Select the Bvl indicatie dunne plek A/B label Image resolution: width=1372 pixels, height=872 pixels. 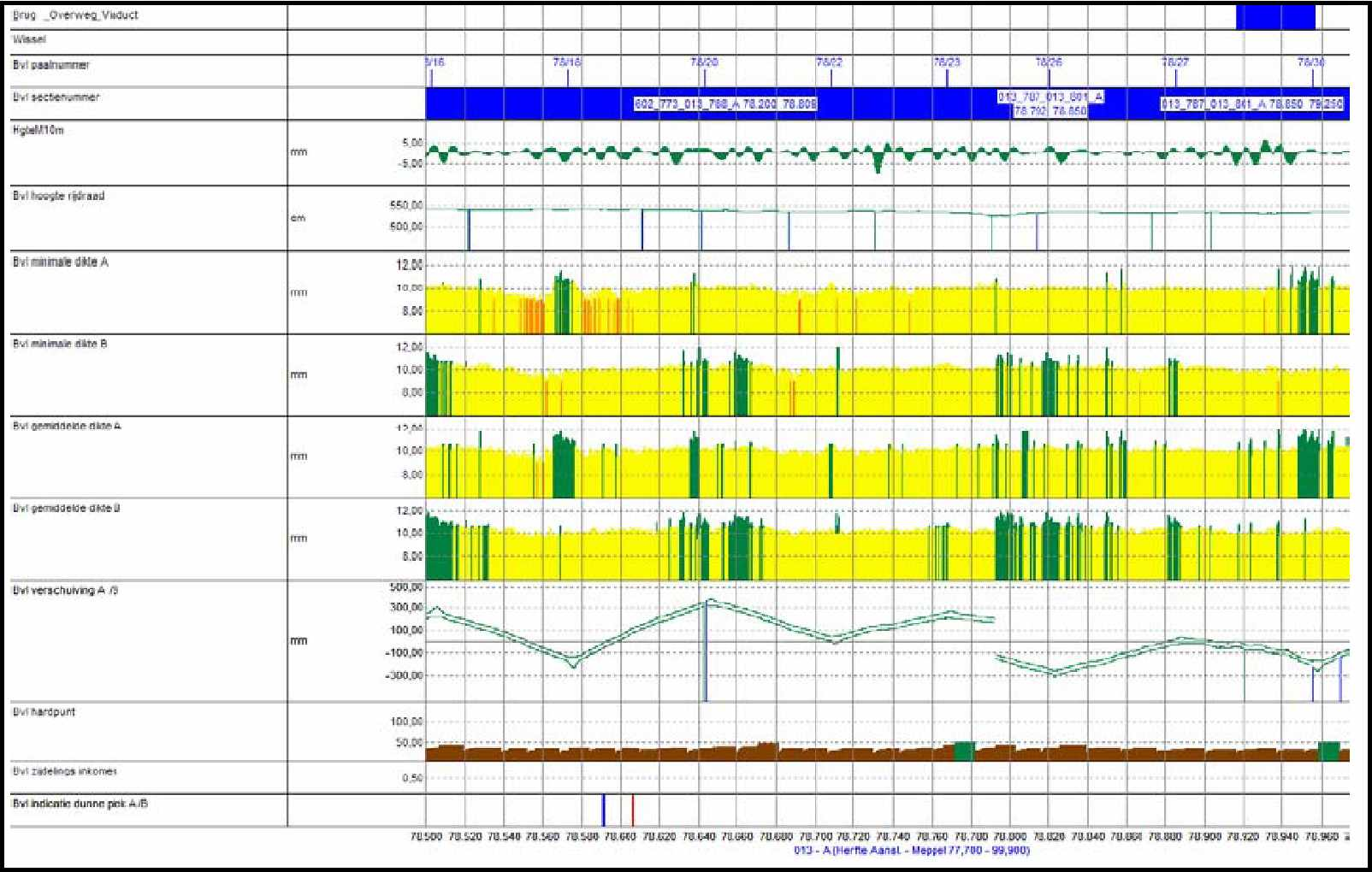[80, 804]
